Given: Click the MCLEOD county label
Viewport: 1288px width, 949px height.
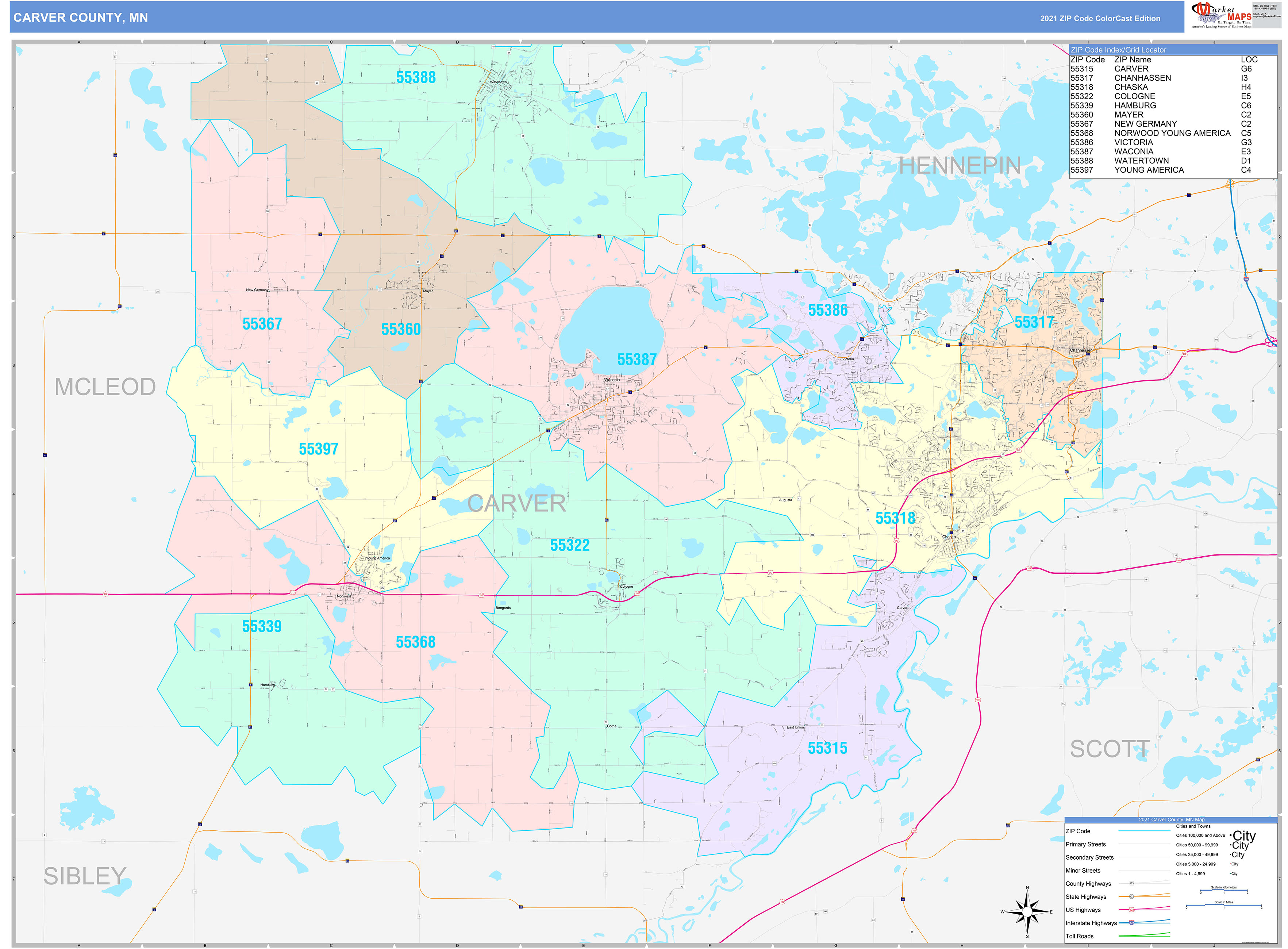Looking at the screenshot, I should click(x=105, y=387).
